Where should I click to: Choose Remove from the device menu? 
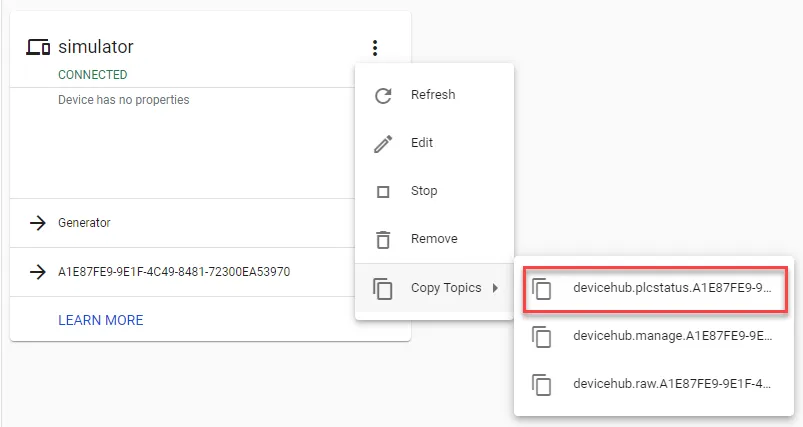(x=434, y=239)
